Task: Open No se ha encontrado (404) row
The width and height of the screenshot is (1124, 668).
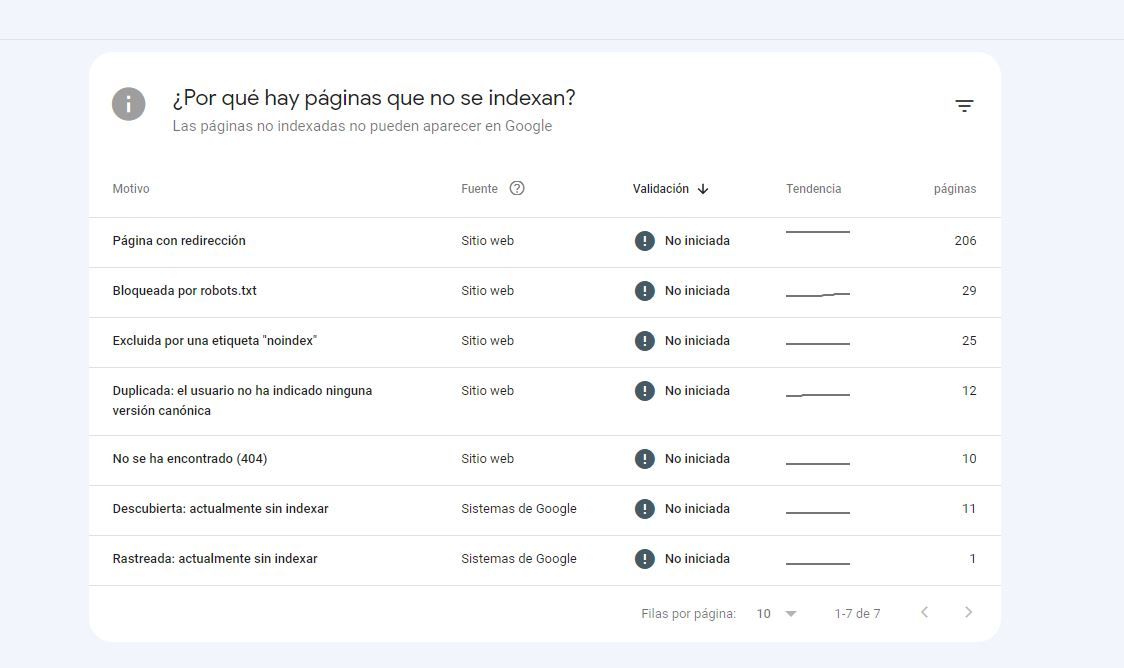Action: point(545,460)
